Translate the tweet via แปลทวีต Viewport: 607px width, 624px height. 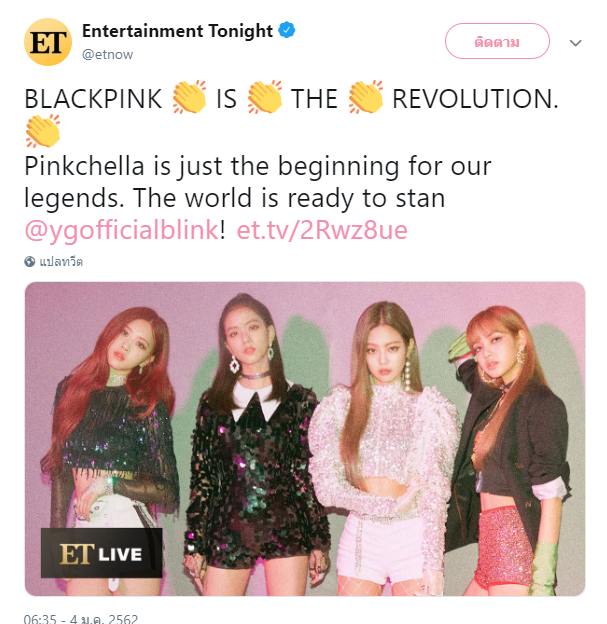[x=61, y=261]
